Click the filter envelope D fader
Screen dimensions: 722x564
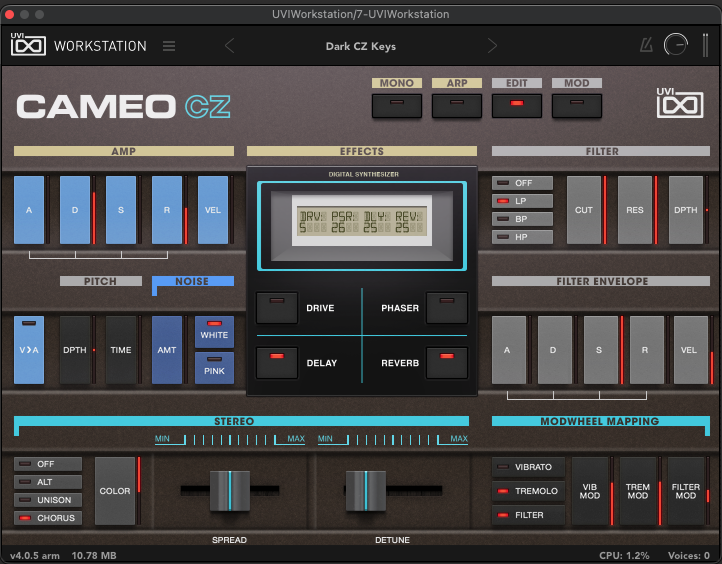(555, 350)
